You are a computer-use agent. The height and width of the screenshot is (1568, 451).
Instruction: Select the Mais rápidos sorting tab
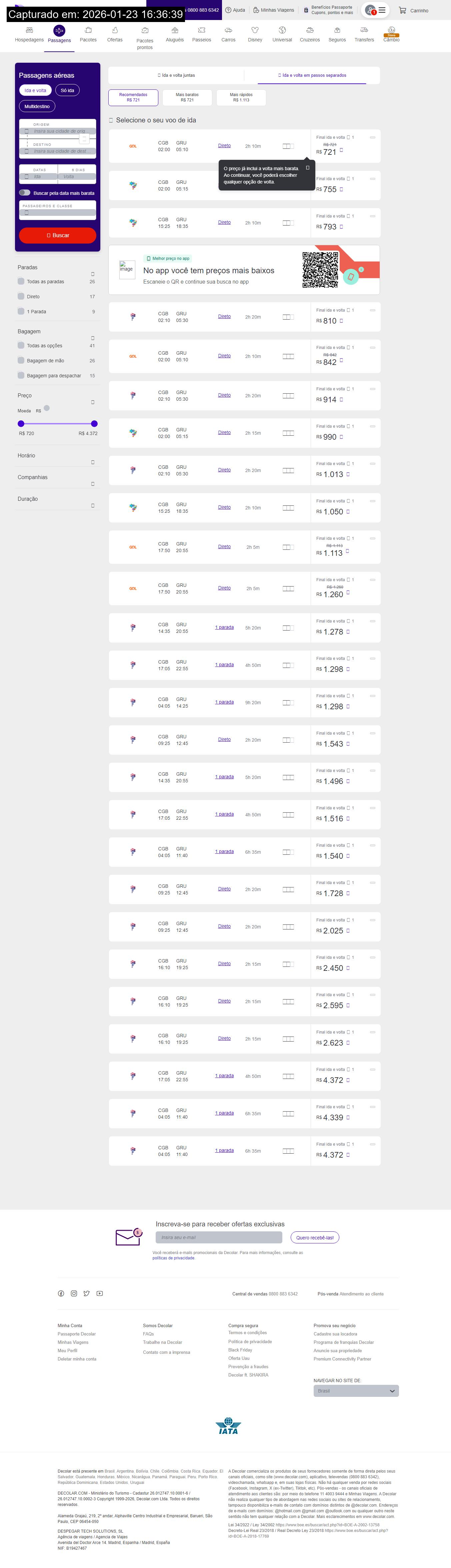click(241, 97)
